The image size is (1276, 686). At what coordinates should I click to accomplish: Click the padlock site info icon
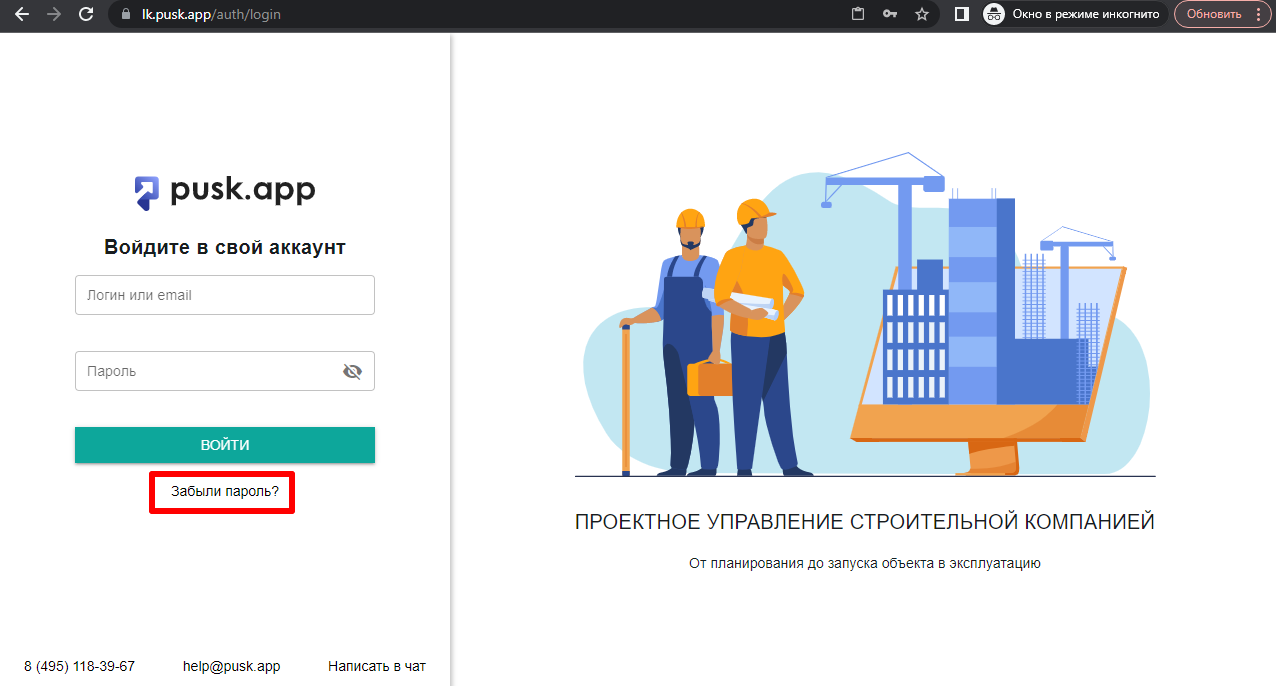click(125, 15)
